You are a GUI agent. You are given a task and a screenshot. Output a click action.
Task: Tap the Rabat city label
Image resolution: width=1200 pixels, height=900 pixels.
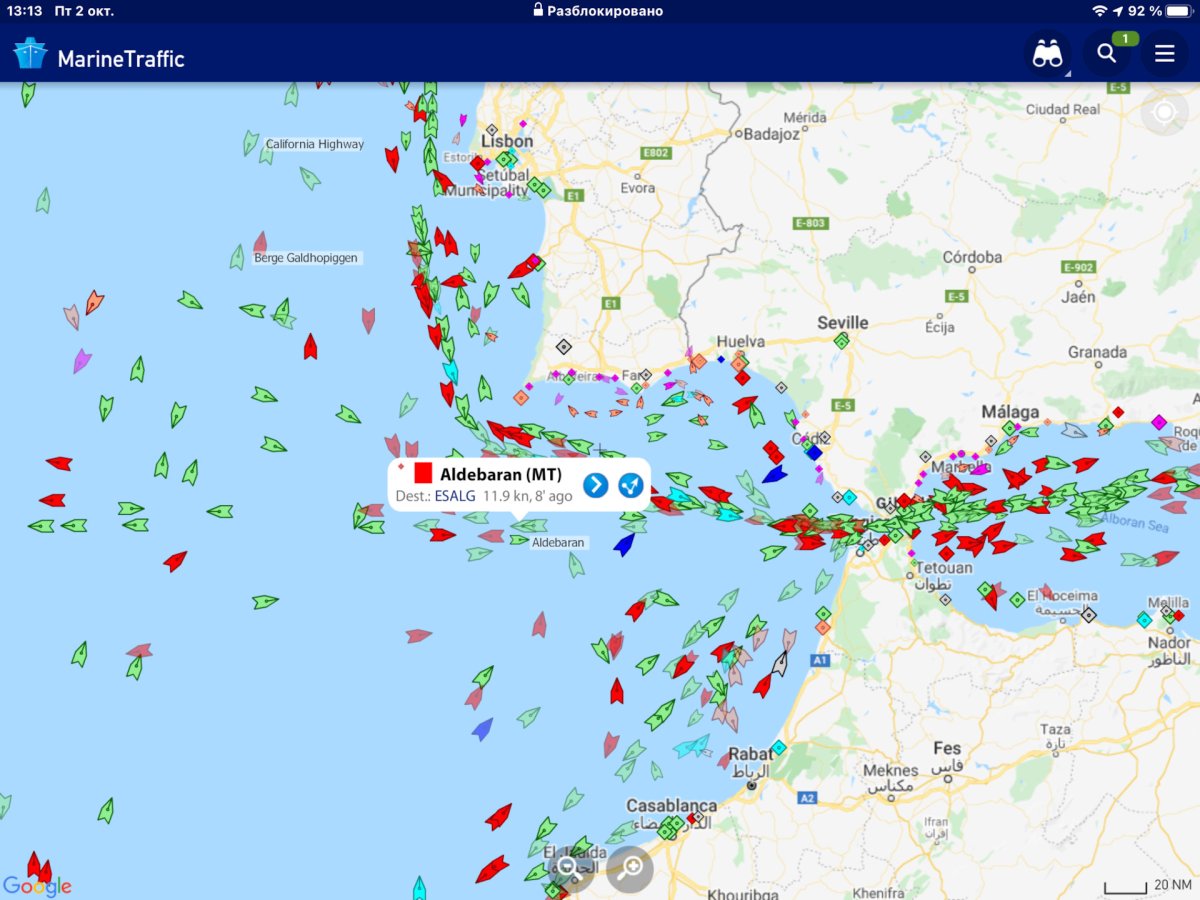[751, 753]
